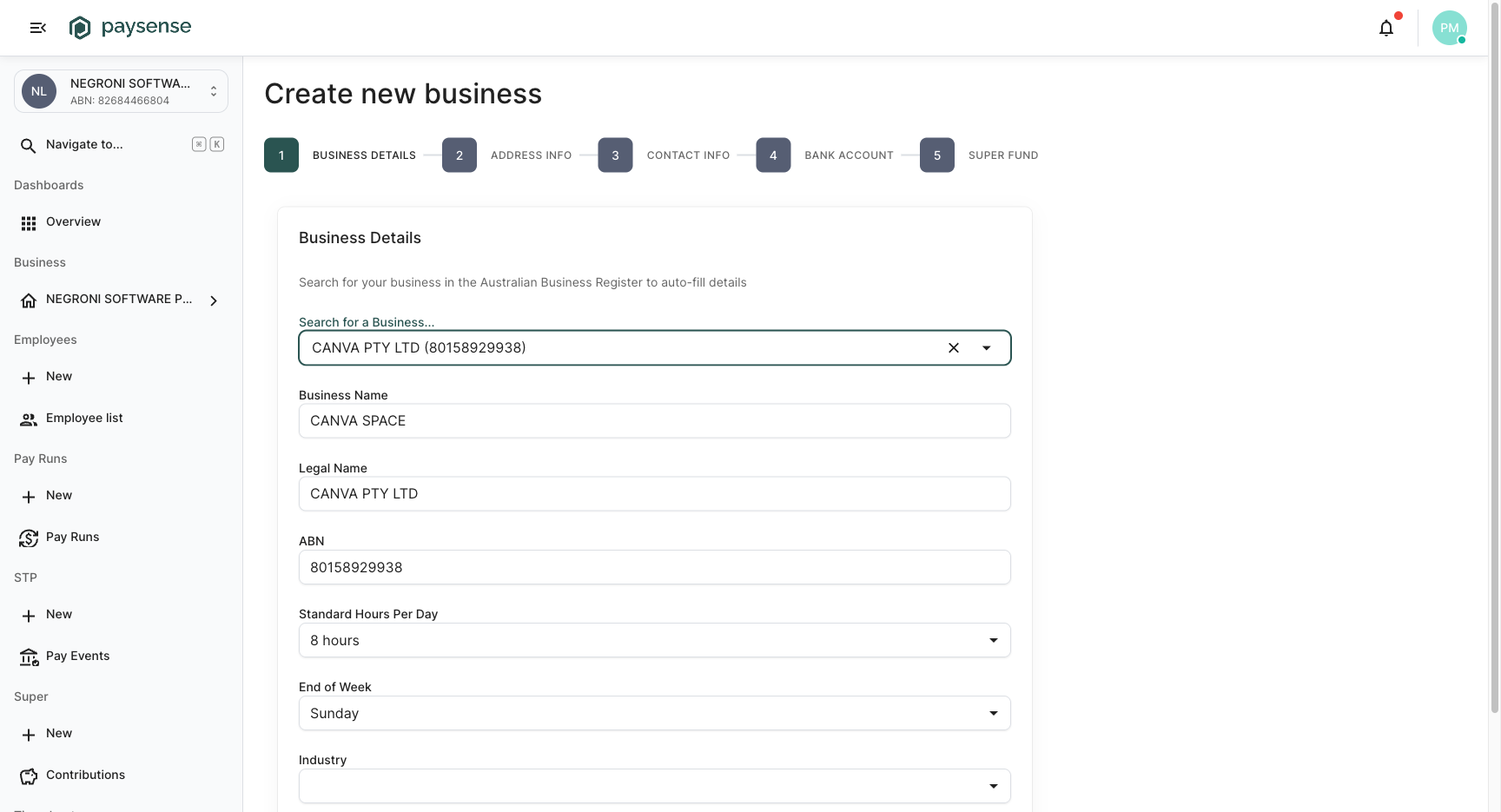
Task: Open the Pay Runs page
Action: point(121,538)
